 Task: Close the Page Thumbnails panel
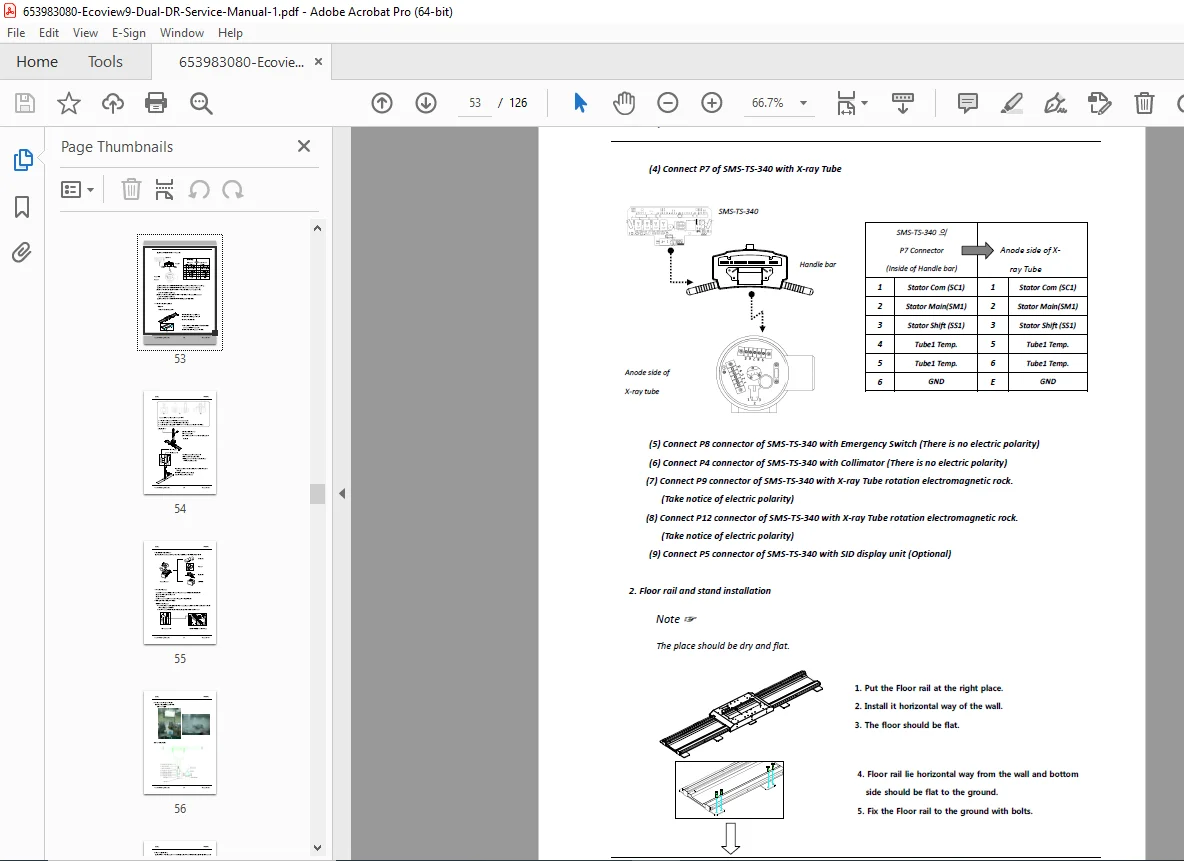pyautogui.click(x=304, y=147)
